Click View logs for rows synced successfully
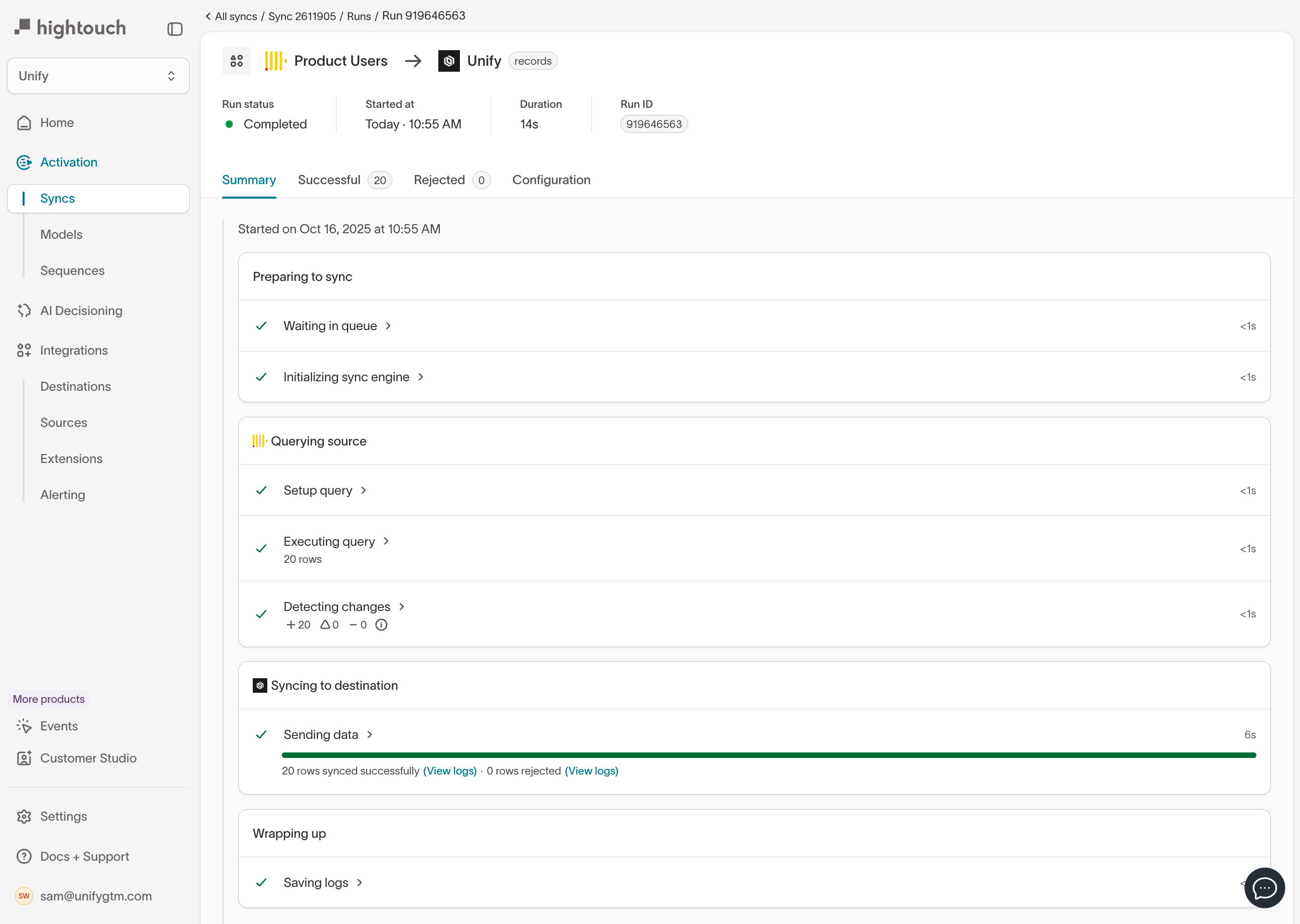The height and width of the screenshot is (924, 1300). click(449, 771)
